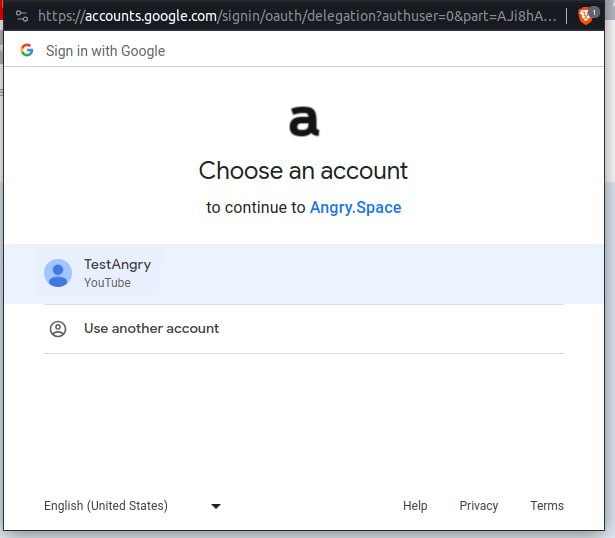
Task: Open the Help link
Action: click(x=415, y=506)
